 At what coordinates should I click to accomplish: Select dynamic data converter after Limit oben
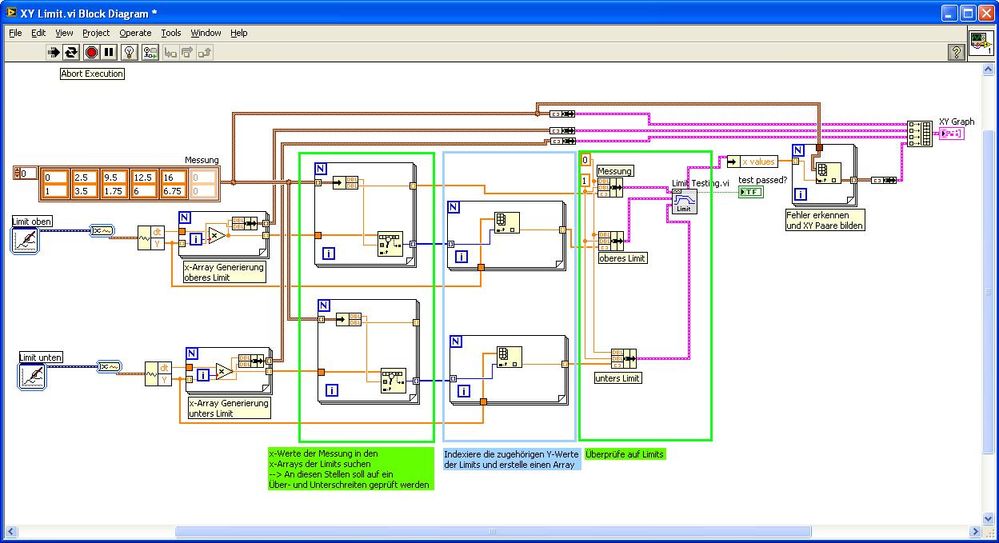click(x=102, y=231)
